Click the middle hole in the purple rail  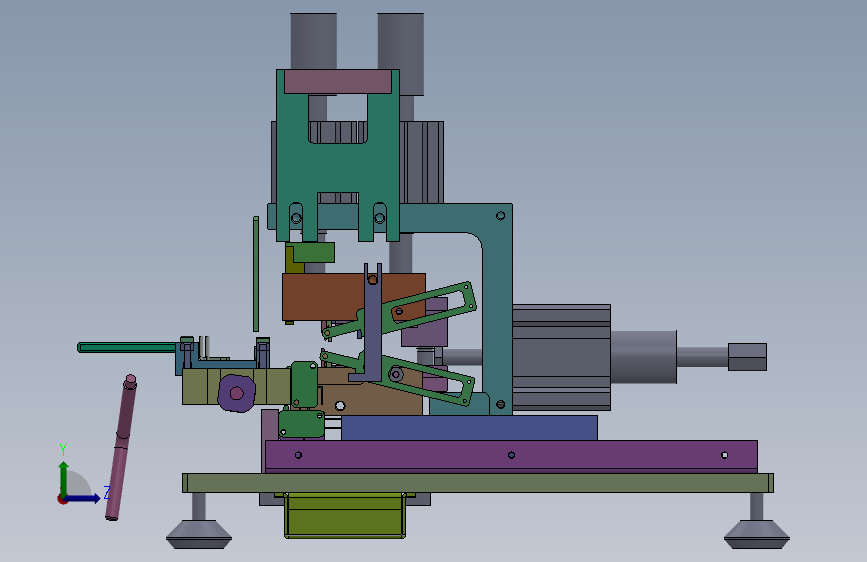click(511, 455)
